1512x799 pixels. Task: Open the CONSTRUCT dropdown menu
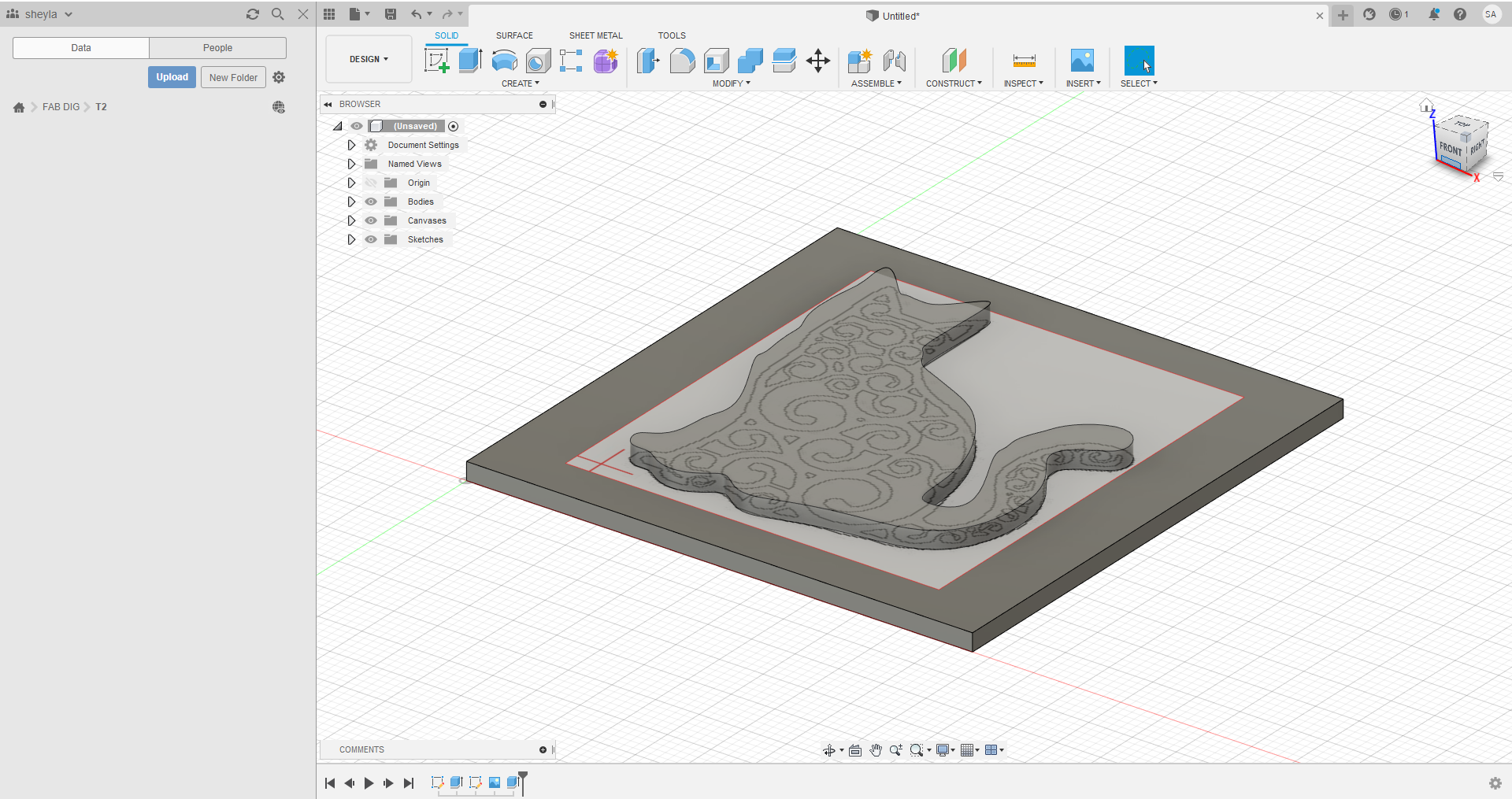tap(954, 83)
